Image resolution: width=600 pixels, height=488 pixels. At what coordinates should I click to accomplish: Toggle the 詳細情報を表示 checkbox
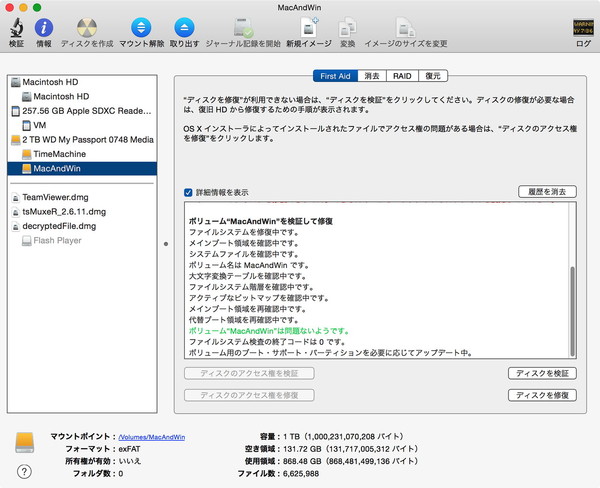(x=188, y=192)
